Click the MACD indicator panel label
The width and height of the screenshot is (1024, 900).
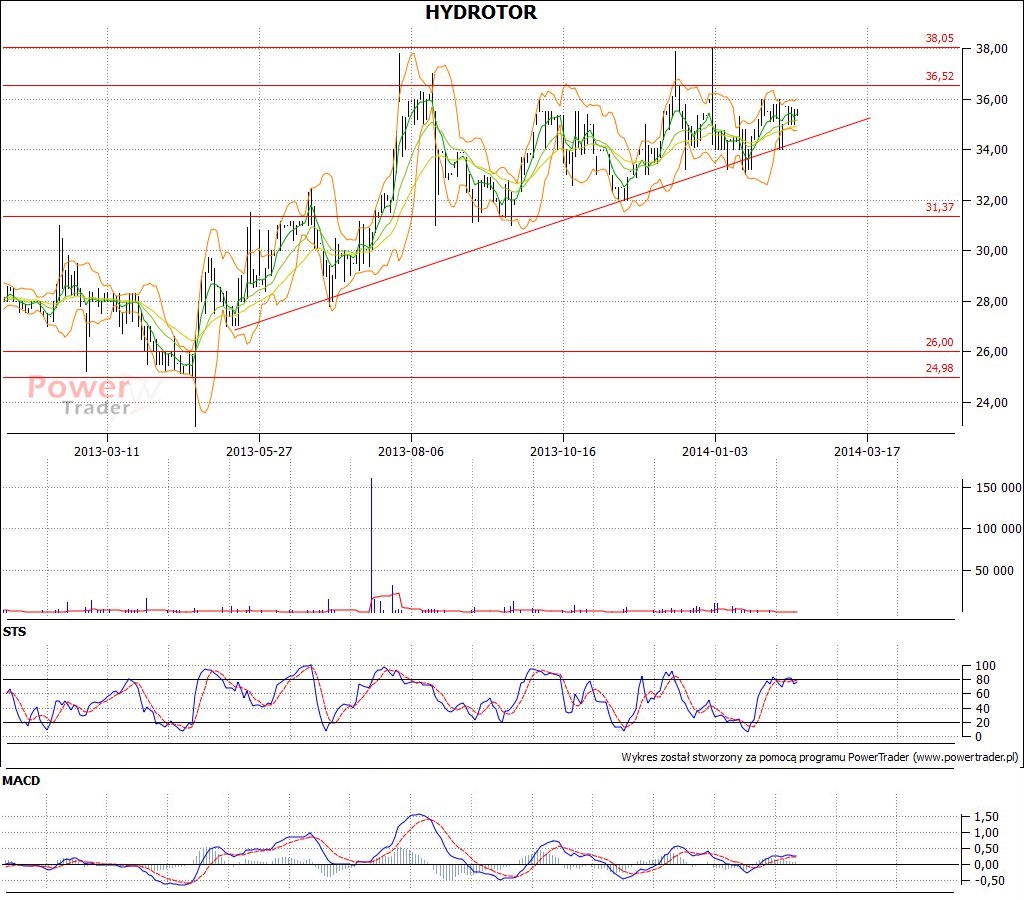click(x=21, y=780)
